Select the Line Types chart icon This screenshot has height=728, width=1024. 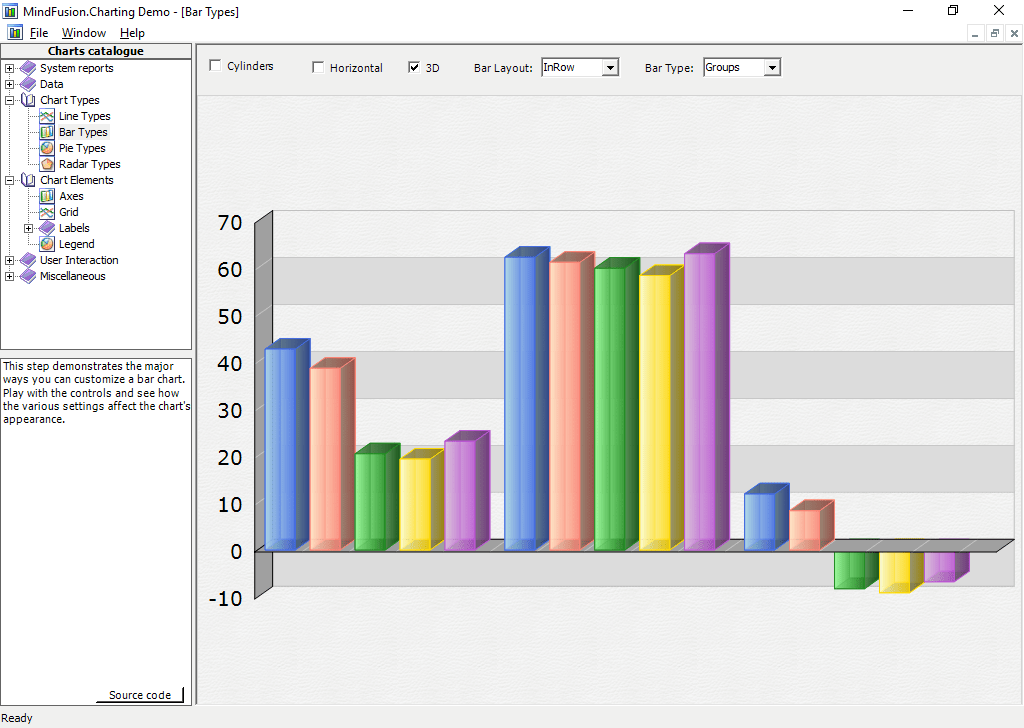tap(45, 116)
